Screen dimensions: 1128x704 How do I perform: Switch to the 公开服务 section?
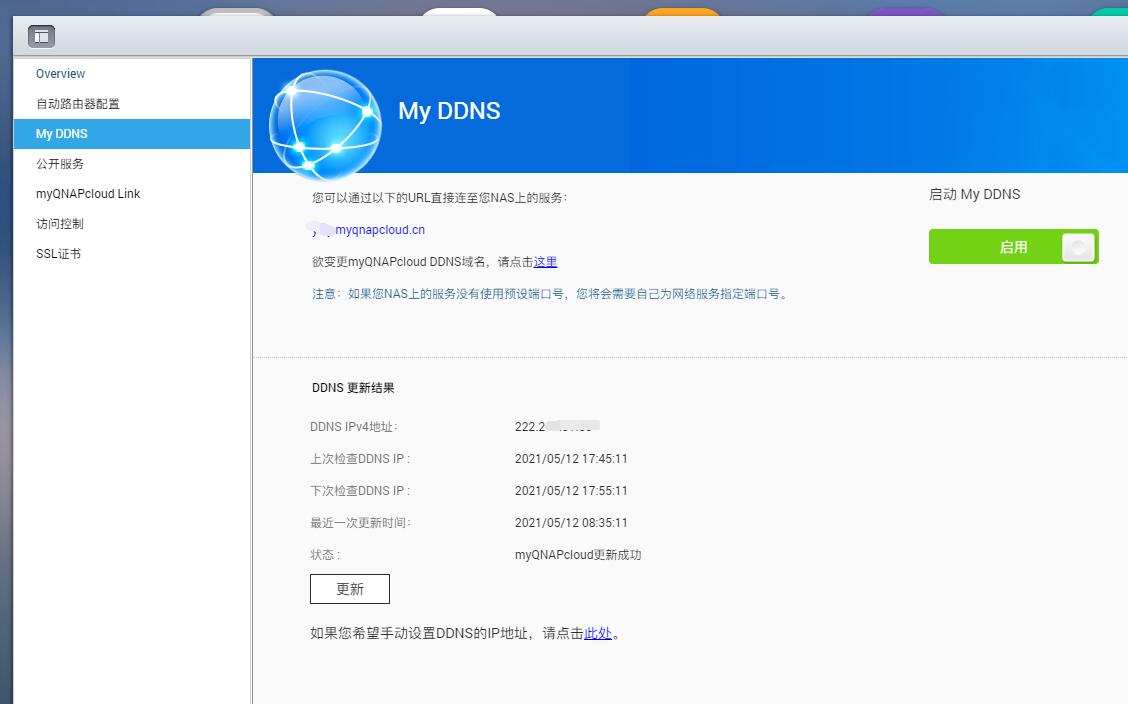tap(60, 163)
